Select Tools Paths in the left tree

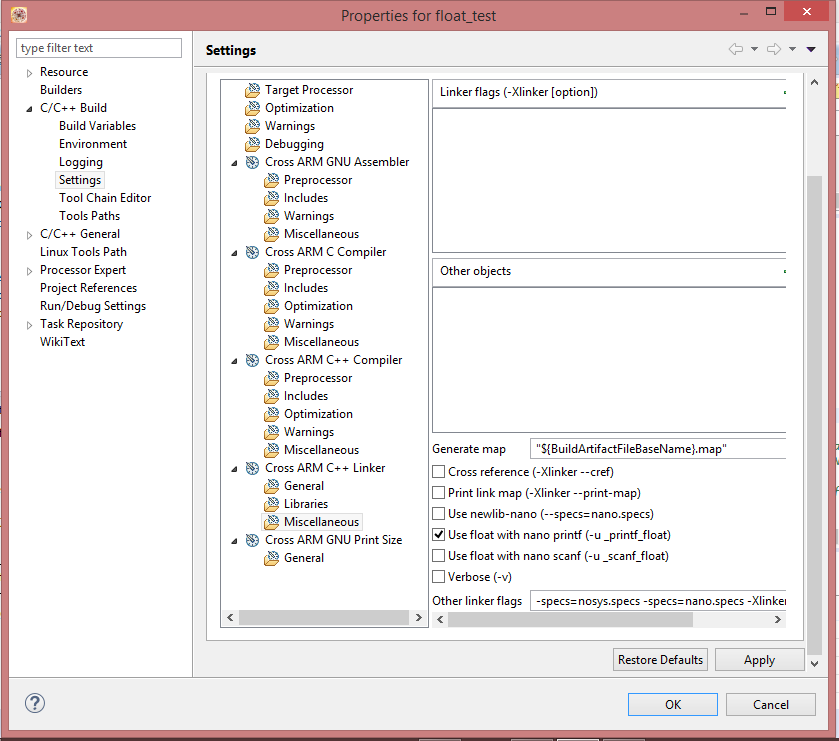89,216
